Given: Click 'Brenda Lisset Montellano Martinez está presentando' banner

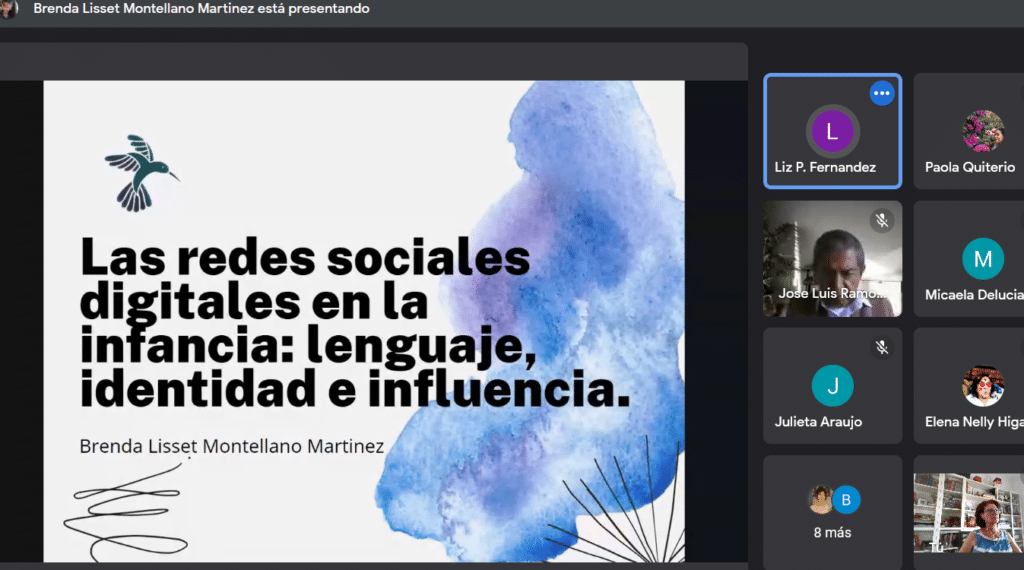Looking at the screenshot, I should tap(201, 9).
